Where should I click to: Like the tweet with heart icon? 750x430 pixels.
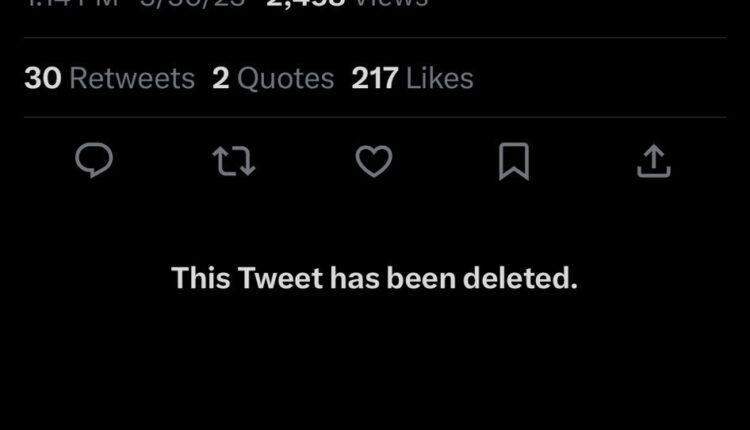click(x=374, y=161)
